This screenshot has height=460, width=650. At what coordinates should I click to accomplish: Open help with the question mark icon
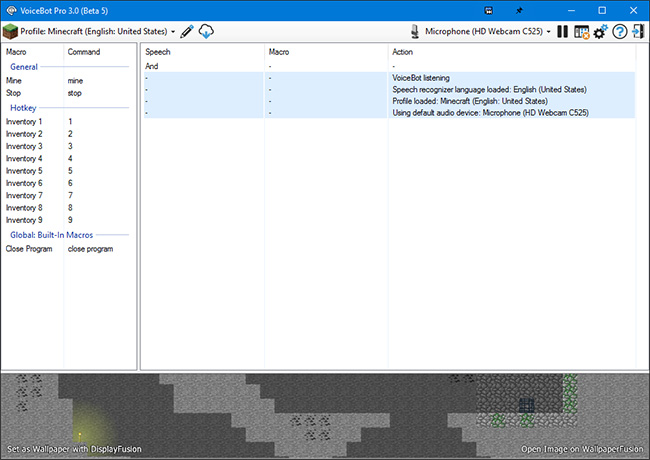(620, 31)
